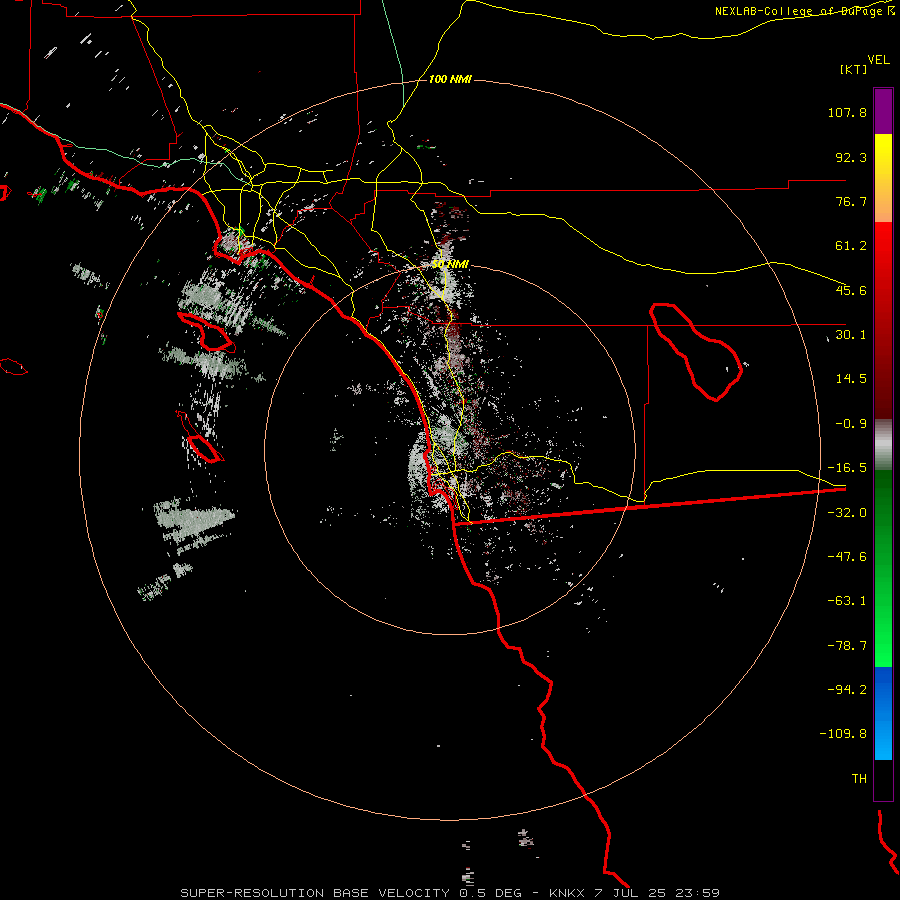Click the 61.2 velocity scale value
The image size is (900, 900).
tap(851, 246)
